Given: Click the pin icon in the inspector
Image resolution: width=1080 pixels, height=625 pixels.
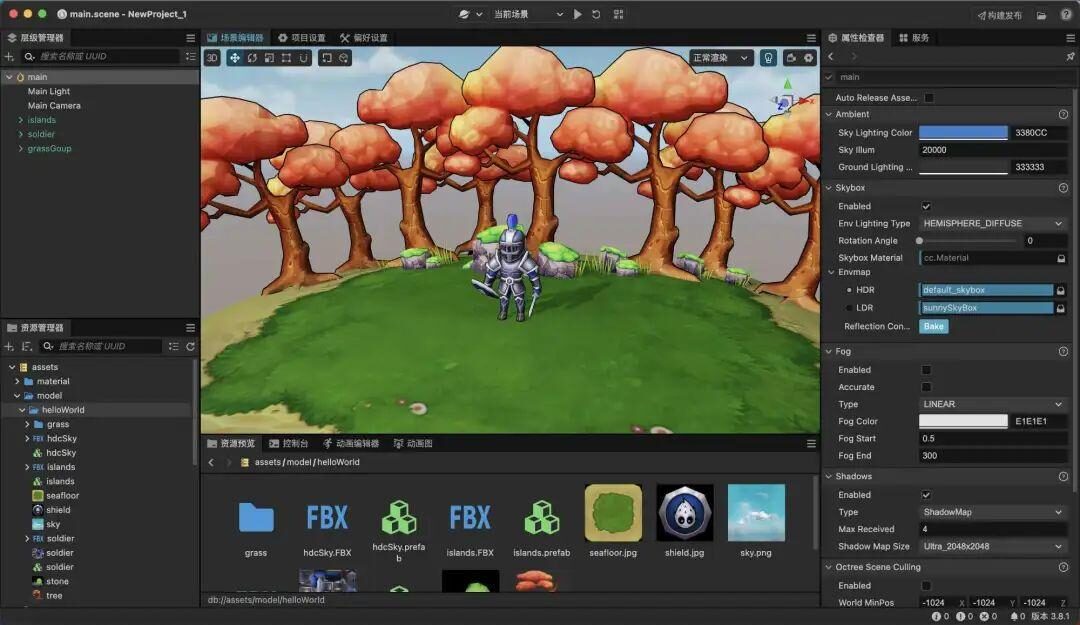Looking at the screenshot, I should pos(1070,57).
